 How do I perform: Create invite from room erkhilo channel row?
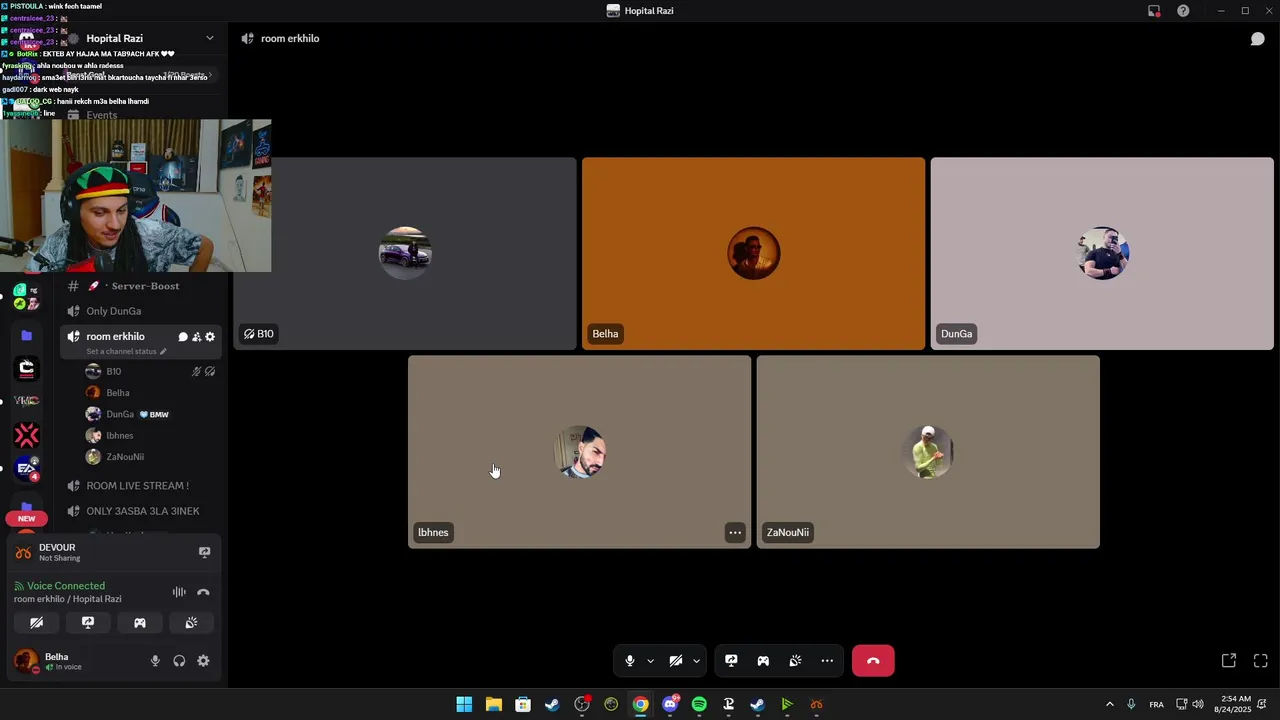(x=196, y=337)
